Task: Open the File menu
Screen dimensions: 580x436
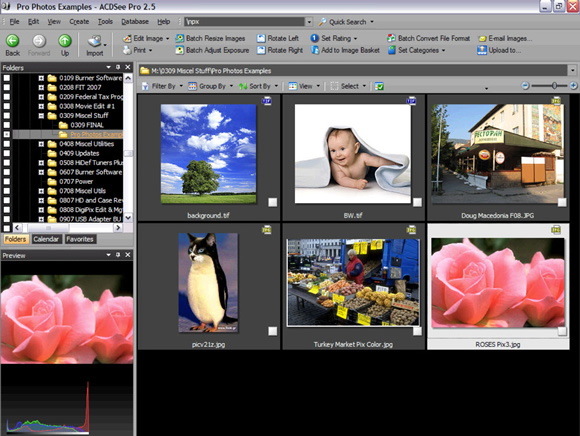Action: coord(14,22)
